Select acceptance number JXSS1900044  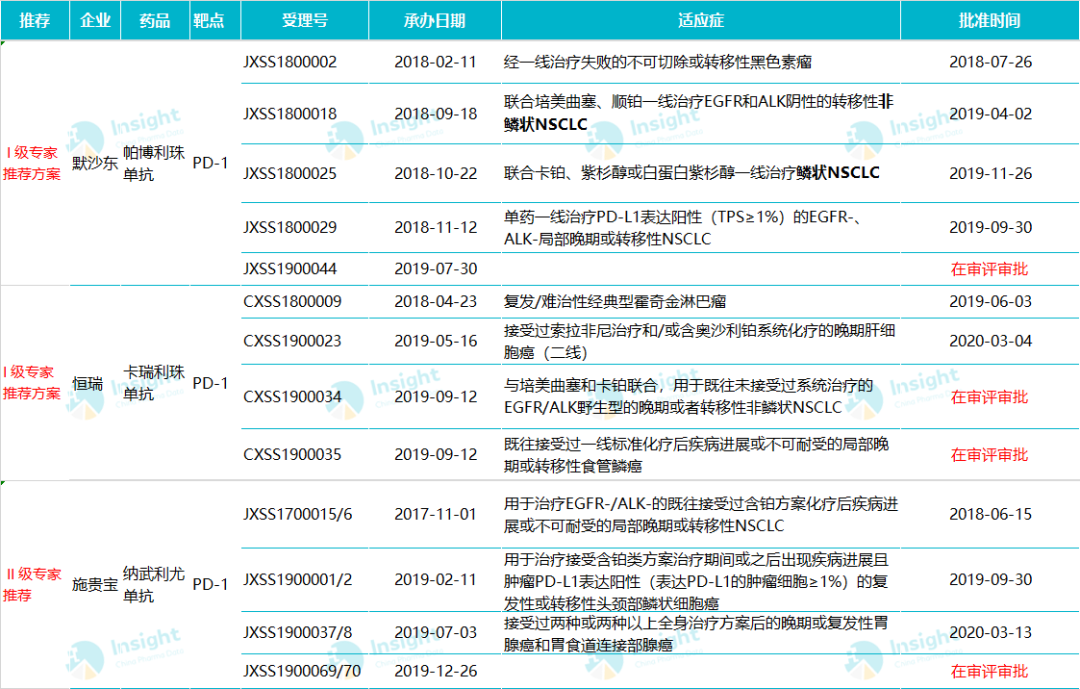[x=290, y=269]
